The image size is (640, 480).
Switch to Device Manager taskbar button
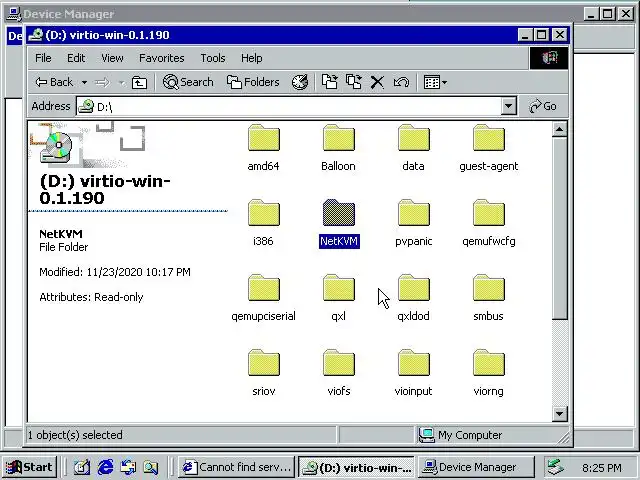point(477,467)
